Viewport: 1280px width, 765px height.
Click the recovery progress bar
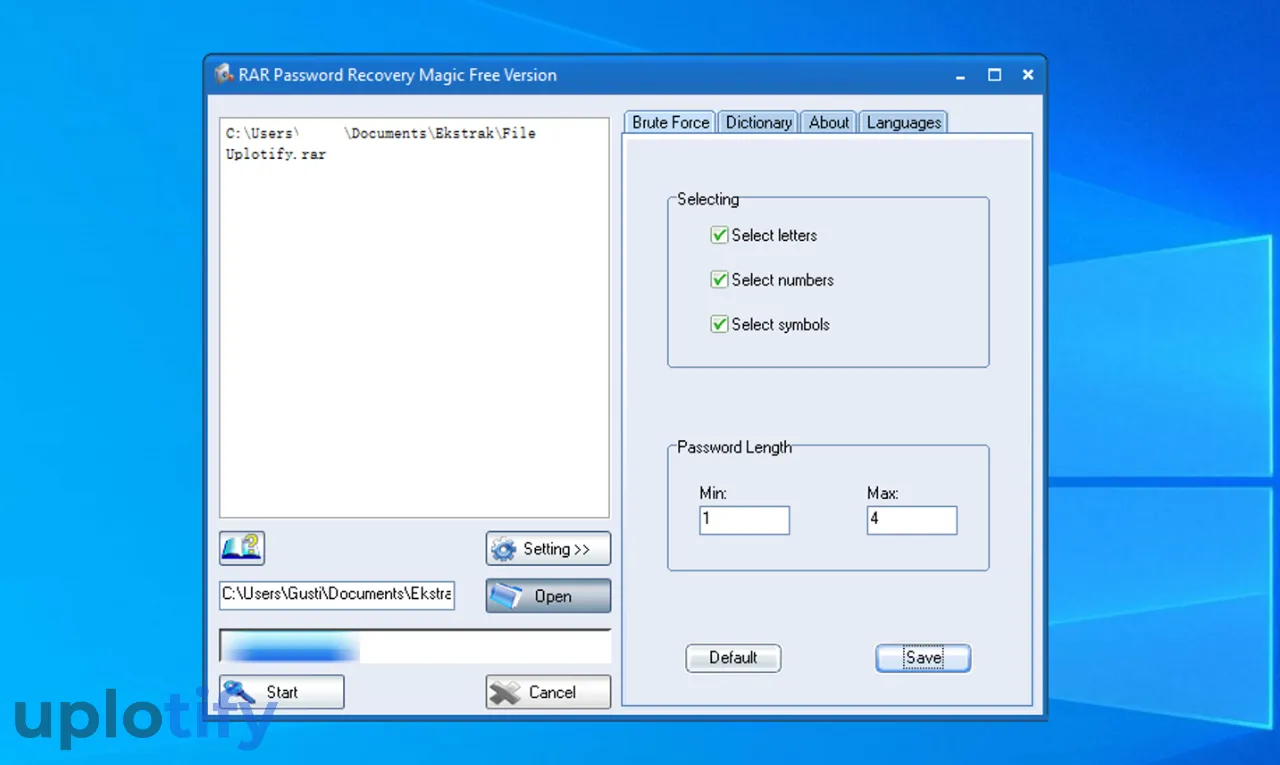click(x=415, y=646)
